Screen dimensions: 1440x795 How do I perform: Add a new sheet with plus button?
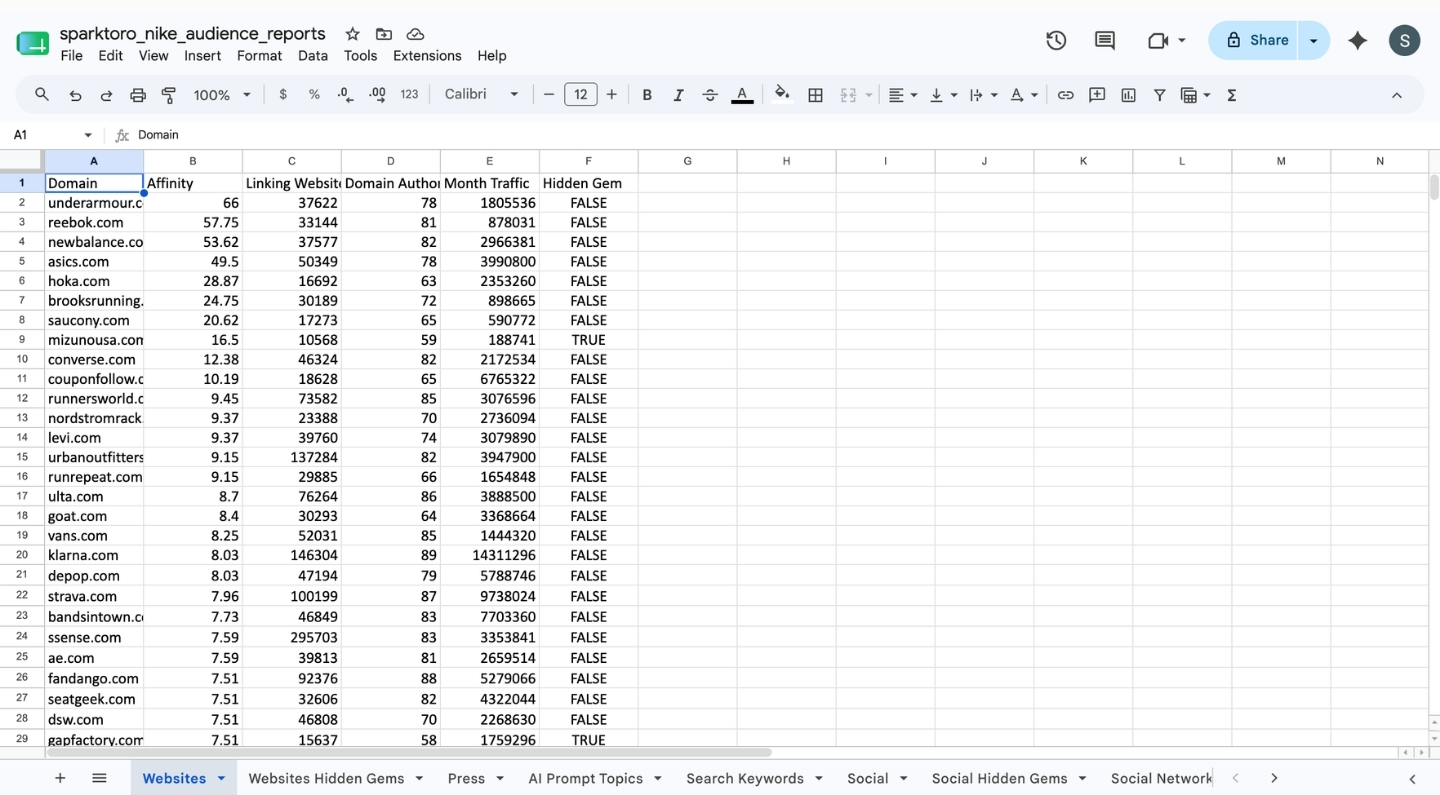pyautogui.click(x=60, y=778)
